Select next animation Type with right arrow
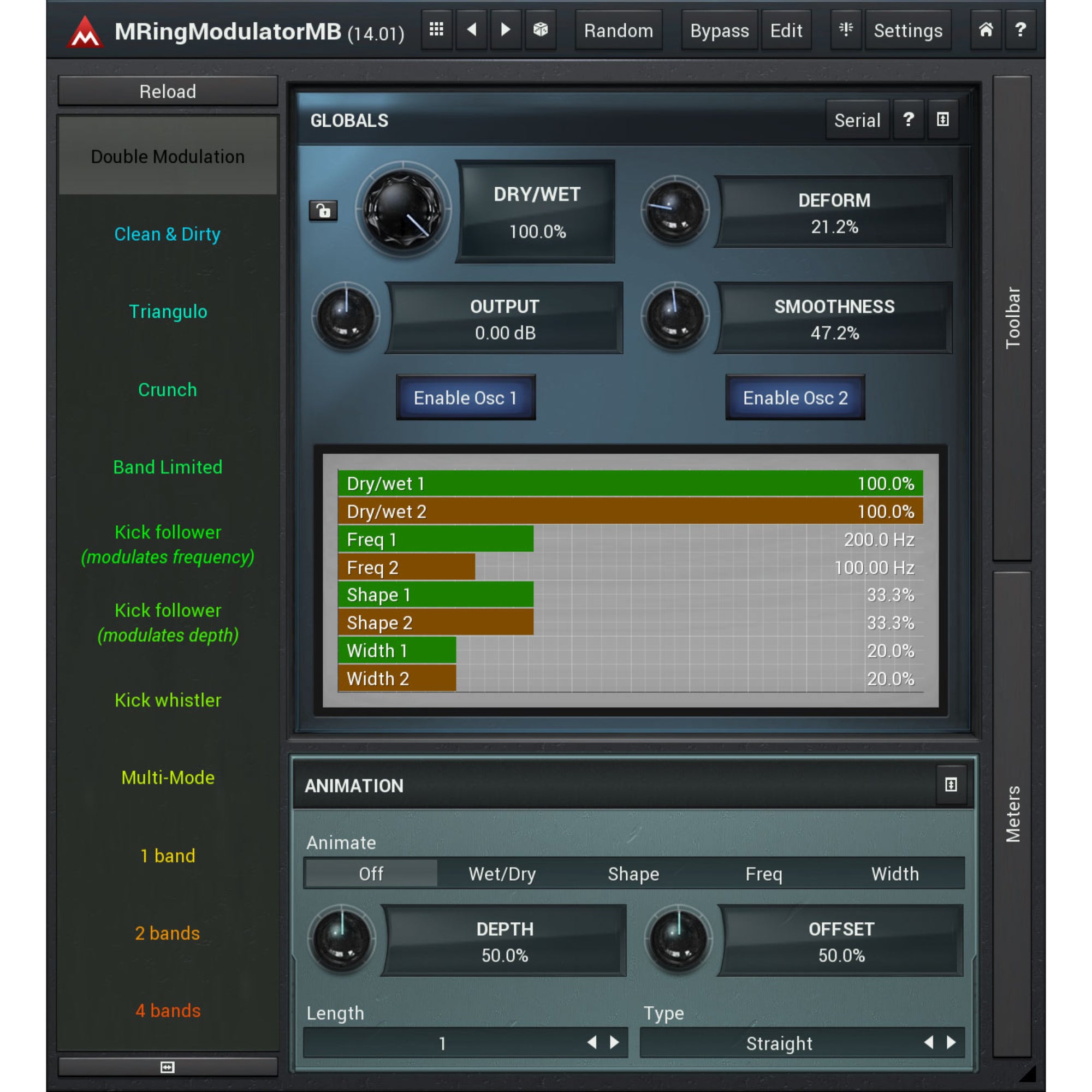Image resolution: width=1092 pixels, height=1092 pixels. [x=951, y=1042]
